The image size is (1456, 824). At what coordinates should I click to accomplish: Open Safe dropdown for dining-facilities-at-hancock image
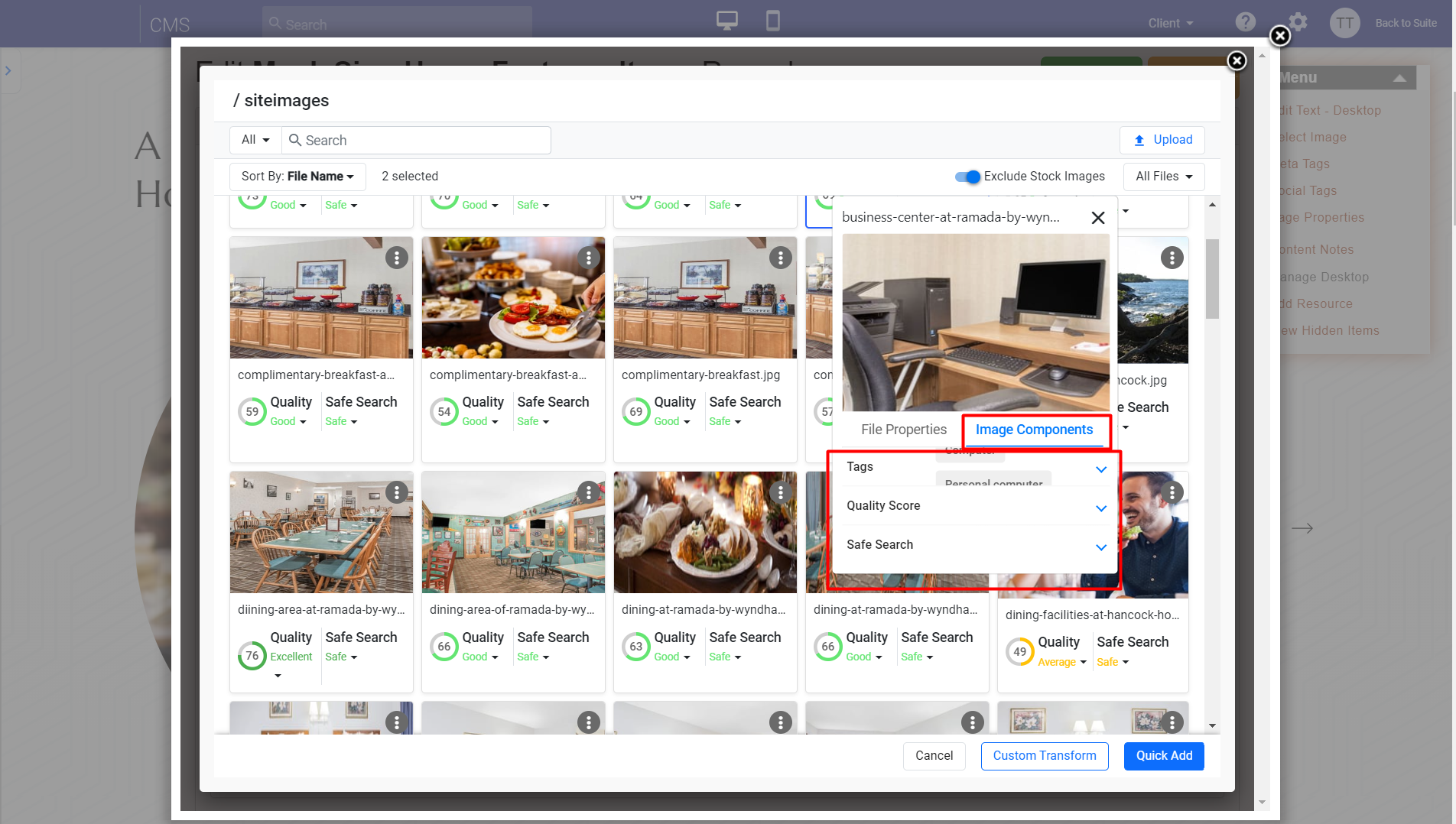click(1113, 662)
